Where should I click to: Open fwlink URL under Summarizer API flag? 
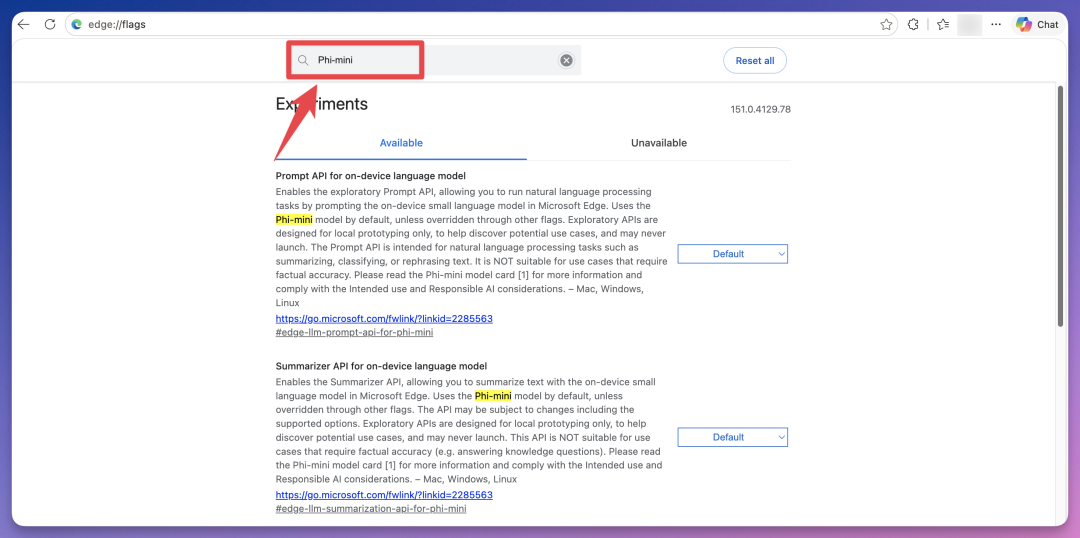tap(384, 495)
